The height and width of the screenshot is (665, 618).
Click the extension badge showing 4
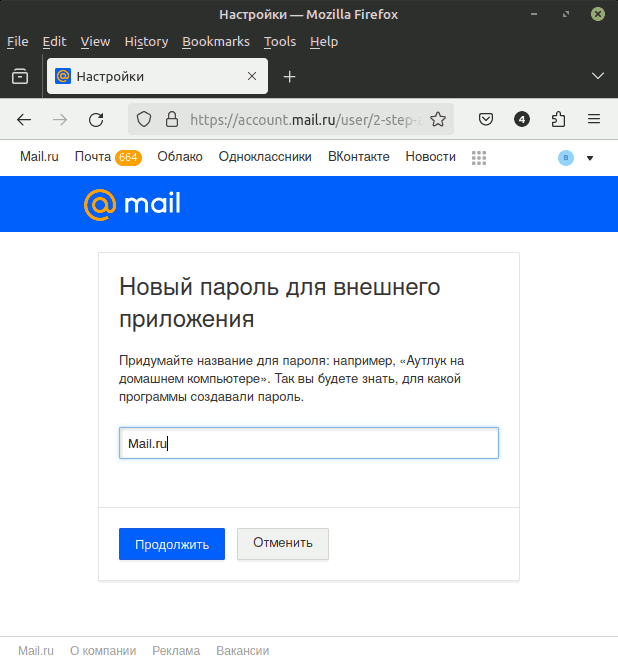click(x=522, y=120)
